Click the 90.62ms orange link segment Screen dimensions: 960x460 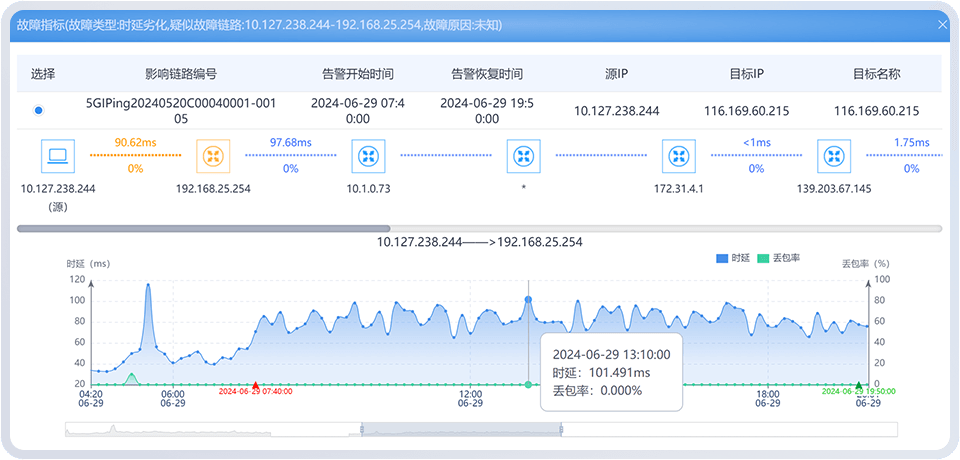click(x=134, y=156)
